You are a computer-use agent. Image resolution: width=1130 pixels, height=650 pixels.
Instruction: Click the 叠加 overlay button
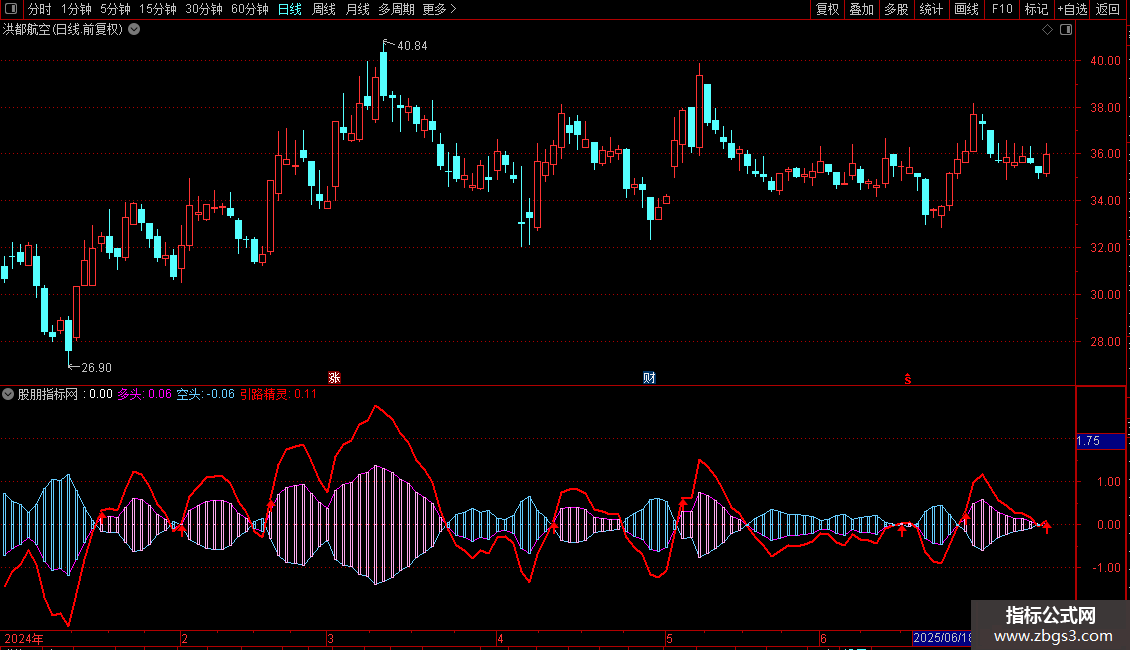pyautogui.click(x=861, y=9)
